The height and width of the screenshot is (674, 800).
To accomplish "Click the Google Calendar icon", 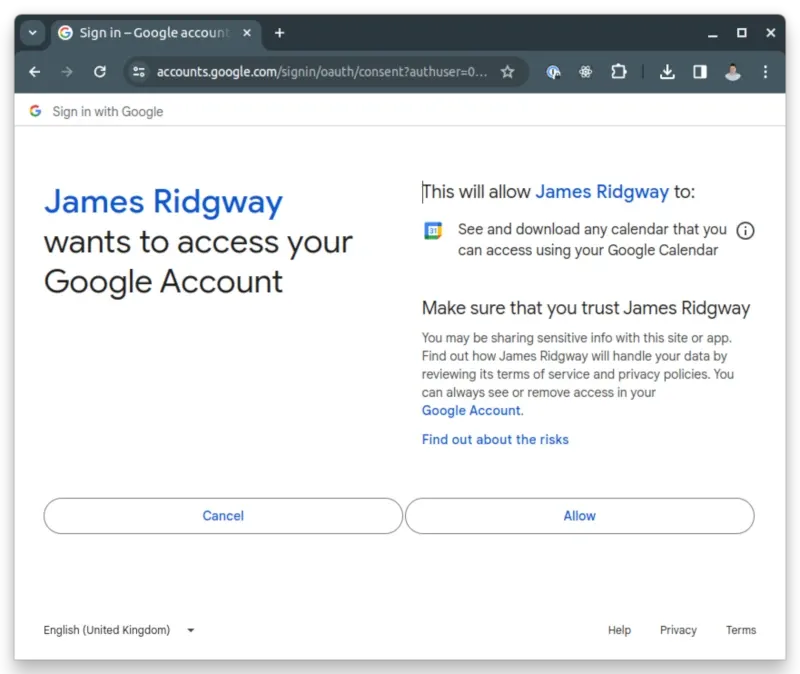I will point(433,231).
